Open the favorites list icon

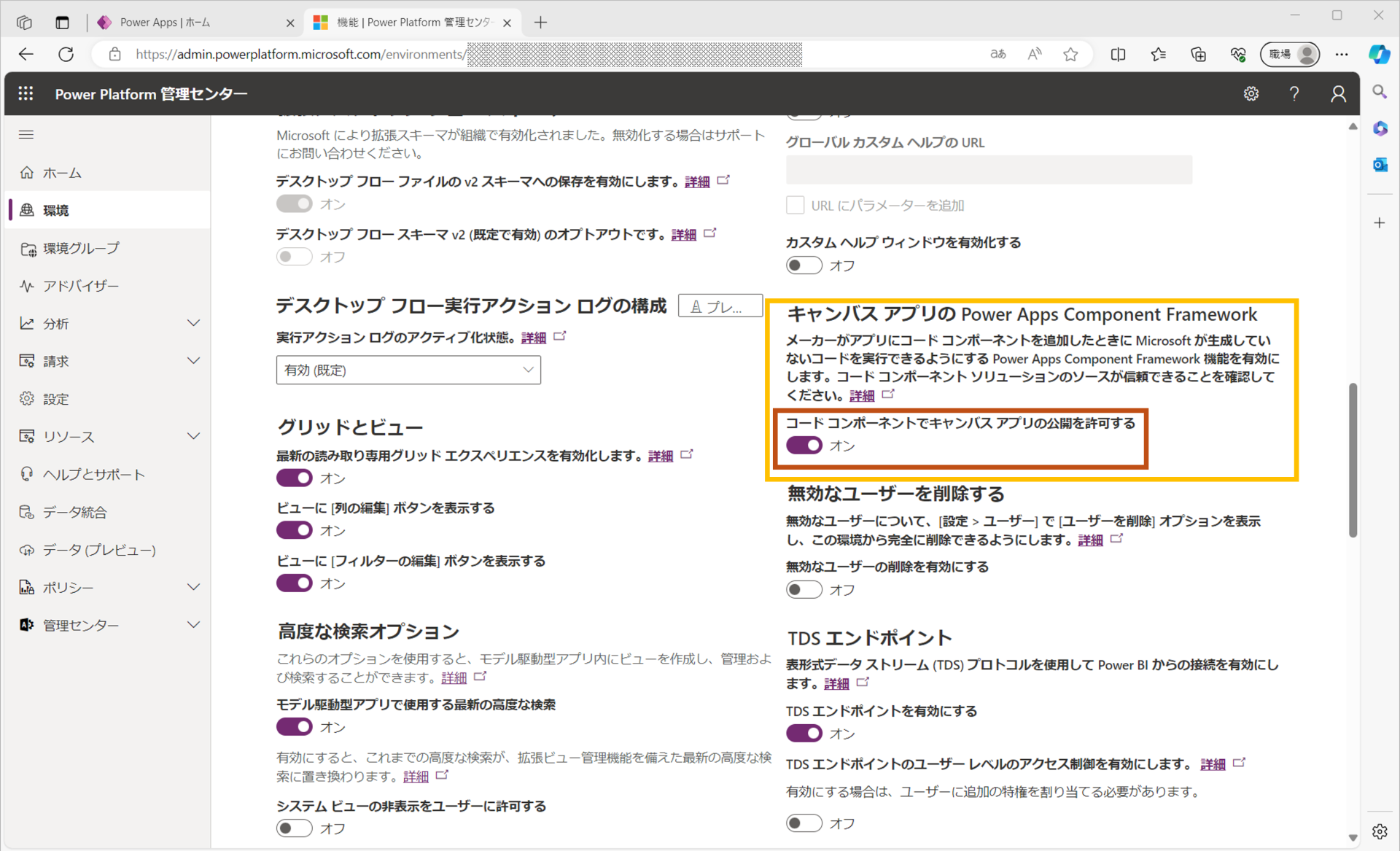pyautogui.click(x=1158, y=54)
